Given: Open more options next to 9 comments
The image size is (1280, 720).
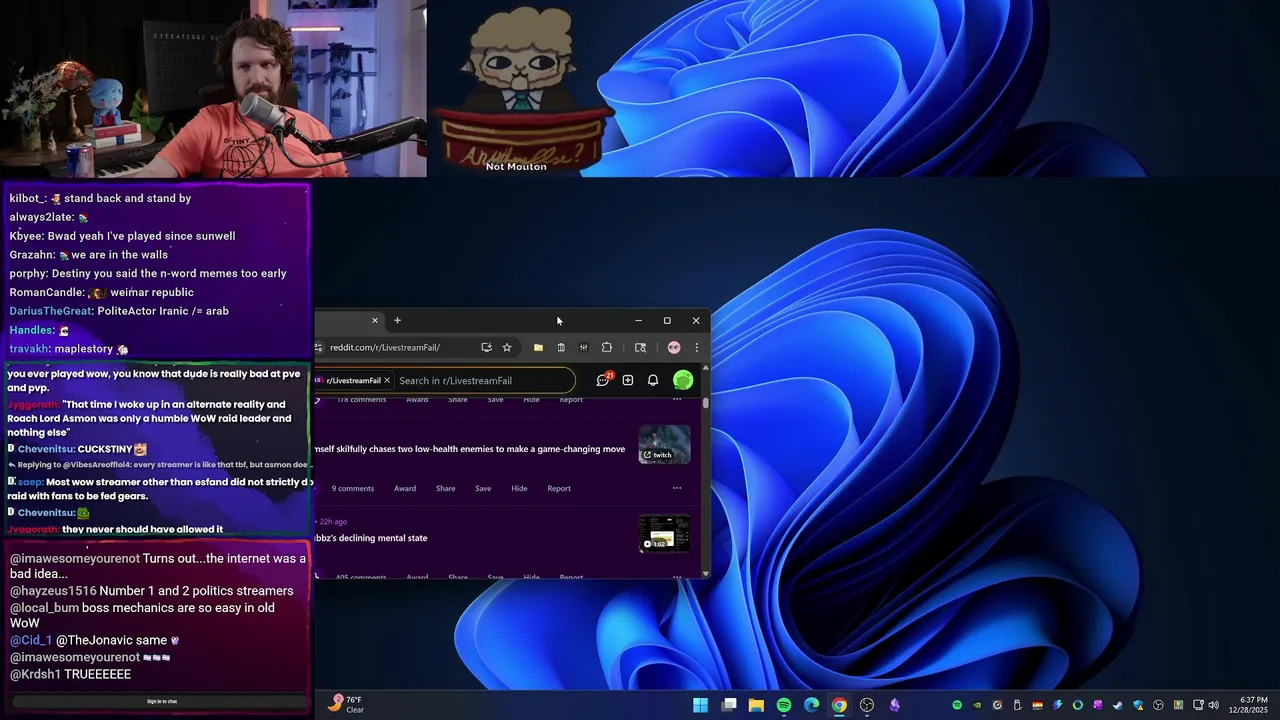Looking at the screenshot, I should [677, 488].
